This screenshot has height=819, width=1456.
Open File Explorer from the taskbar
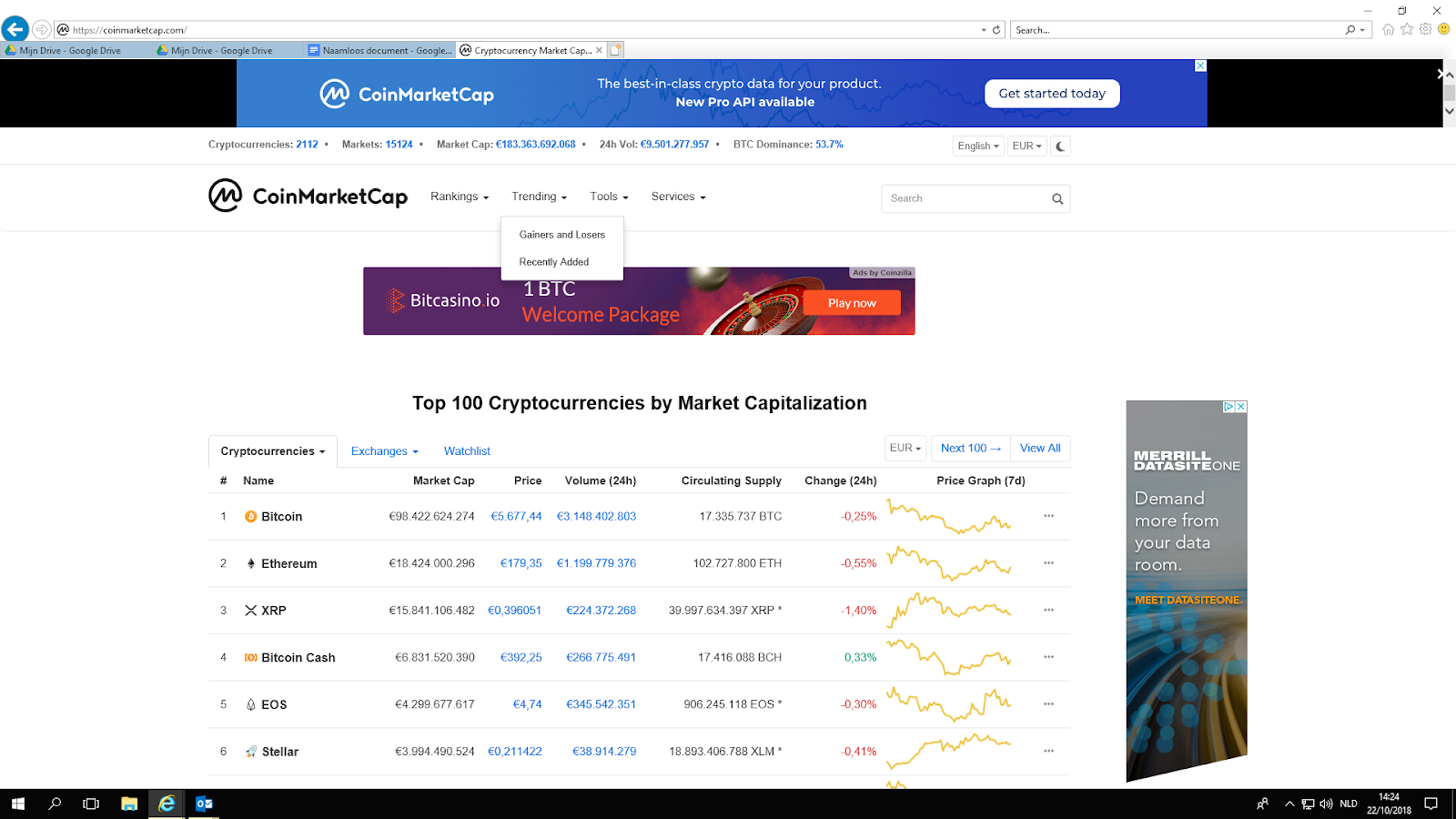(x=129, y=804)
